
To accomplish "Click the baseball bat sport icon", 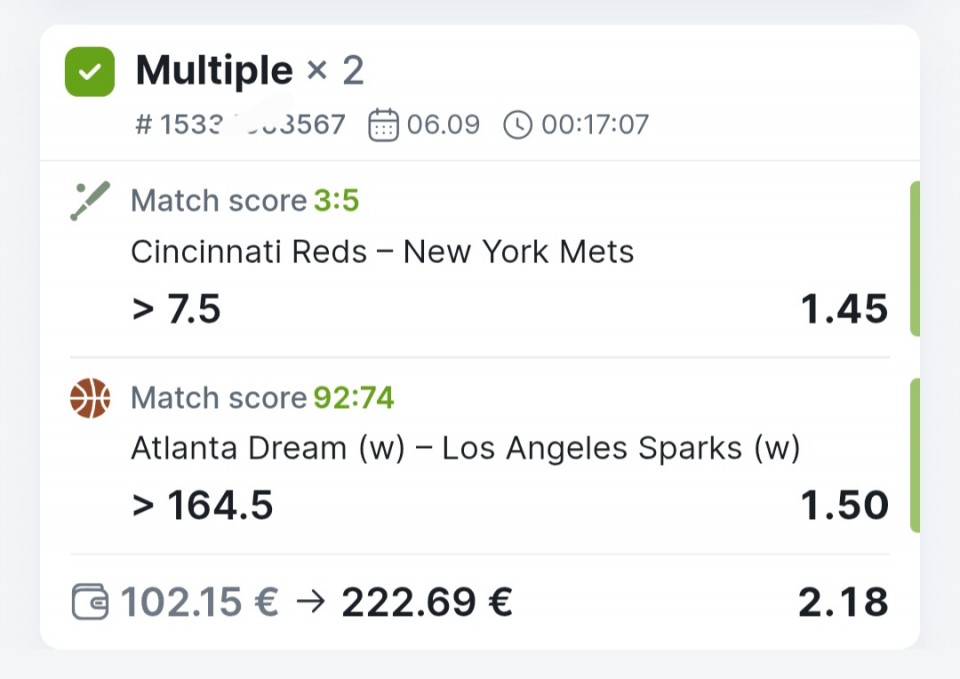I will (x=90, y=201).
